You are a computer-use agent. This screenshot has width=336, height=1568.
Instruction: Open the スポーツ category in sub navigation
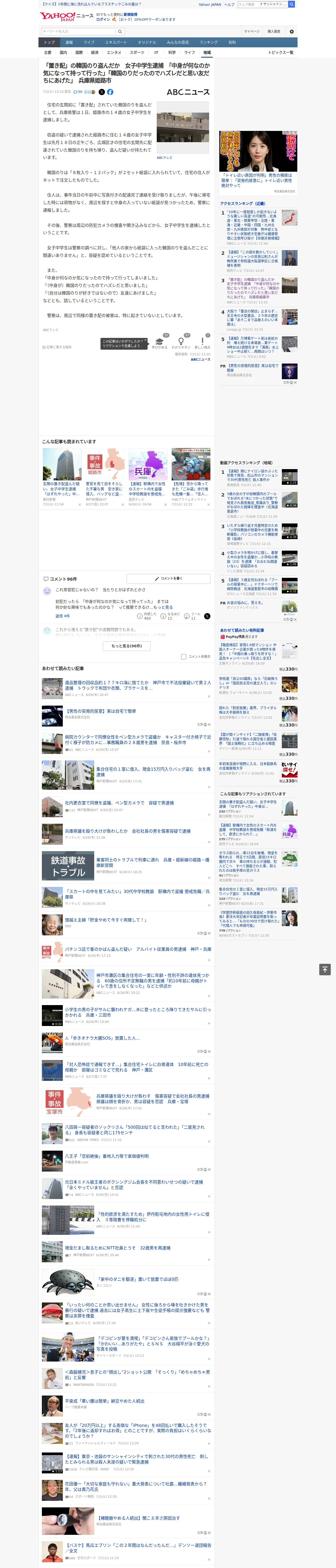point(137,52)
